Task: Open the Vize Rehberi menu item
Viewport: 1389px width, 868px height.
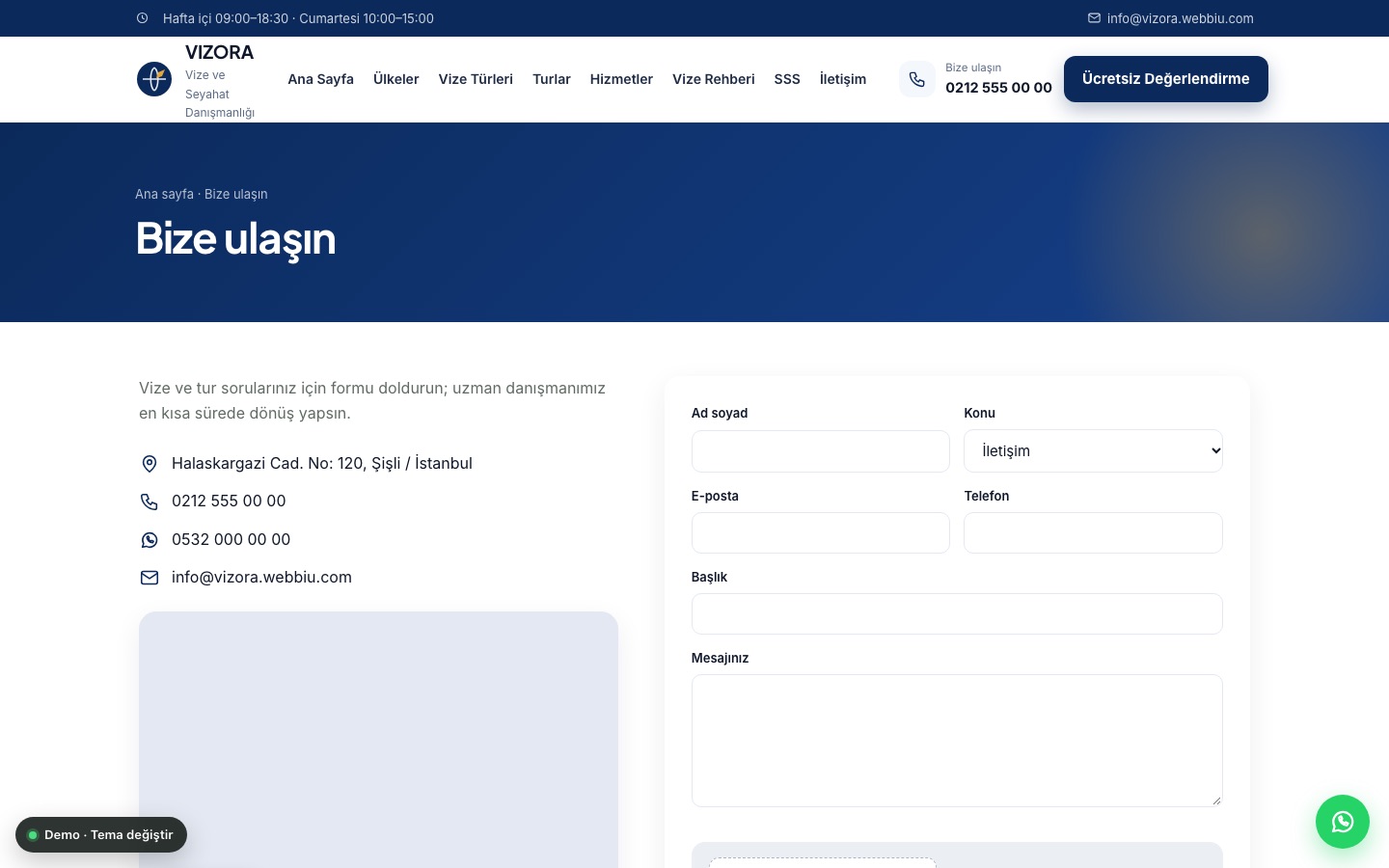Action: pyautogui.click(x=714, y=79)
